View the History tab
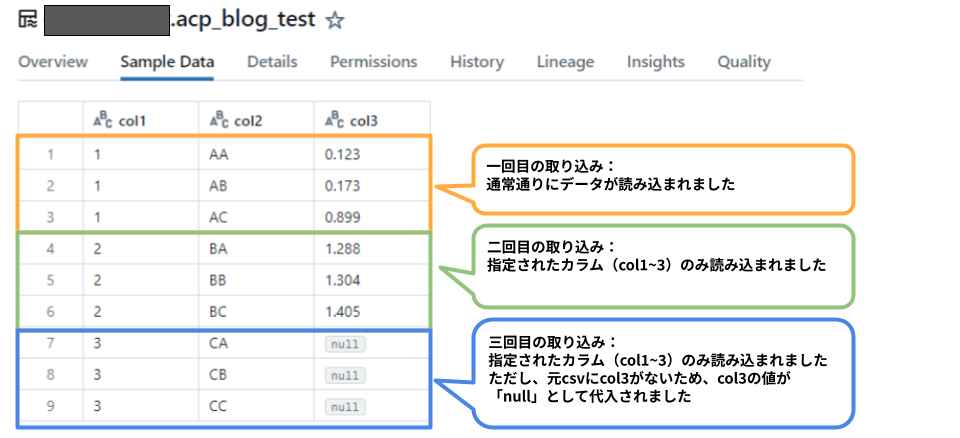Image resolution: width=960 pixels, height=438 pixels. point(477,62)
